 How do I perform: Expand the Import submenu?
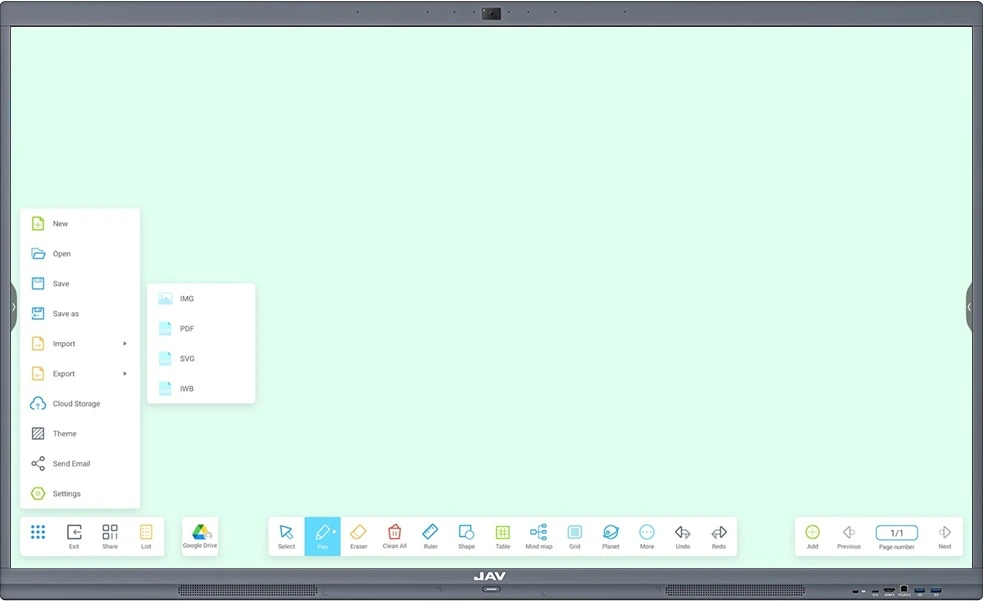click(80, 343)
